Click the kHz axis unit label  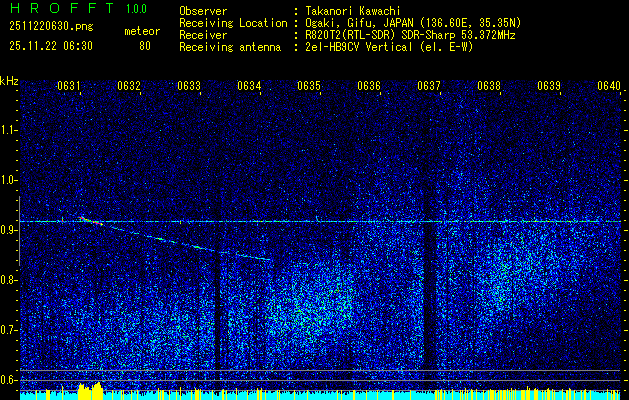pos(9,81)
